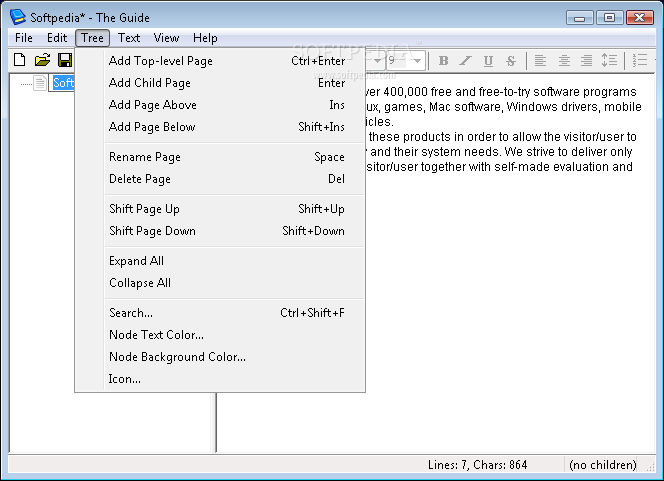Click the line spacing toolbar icon
Viewport: 664px width, 481px height.
coord(609,61)
